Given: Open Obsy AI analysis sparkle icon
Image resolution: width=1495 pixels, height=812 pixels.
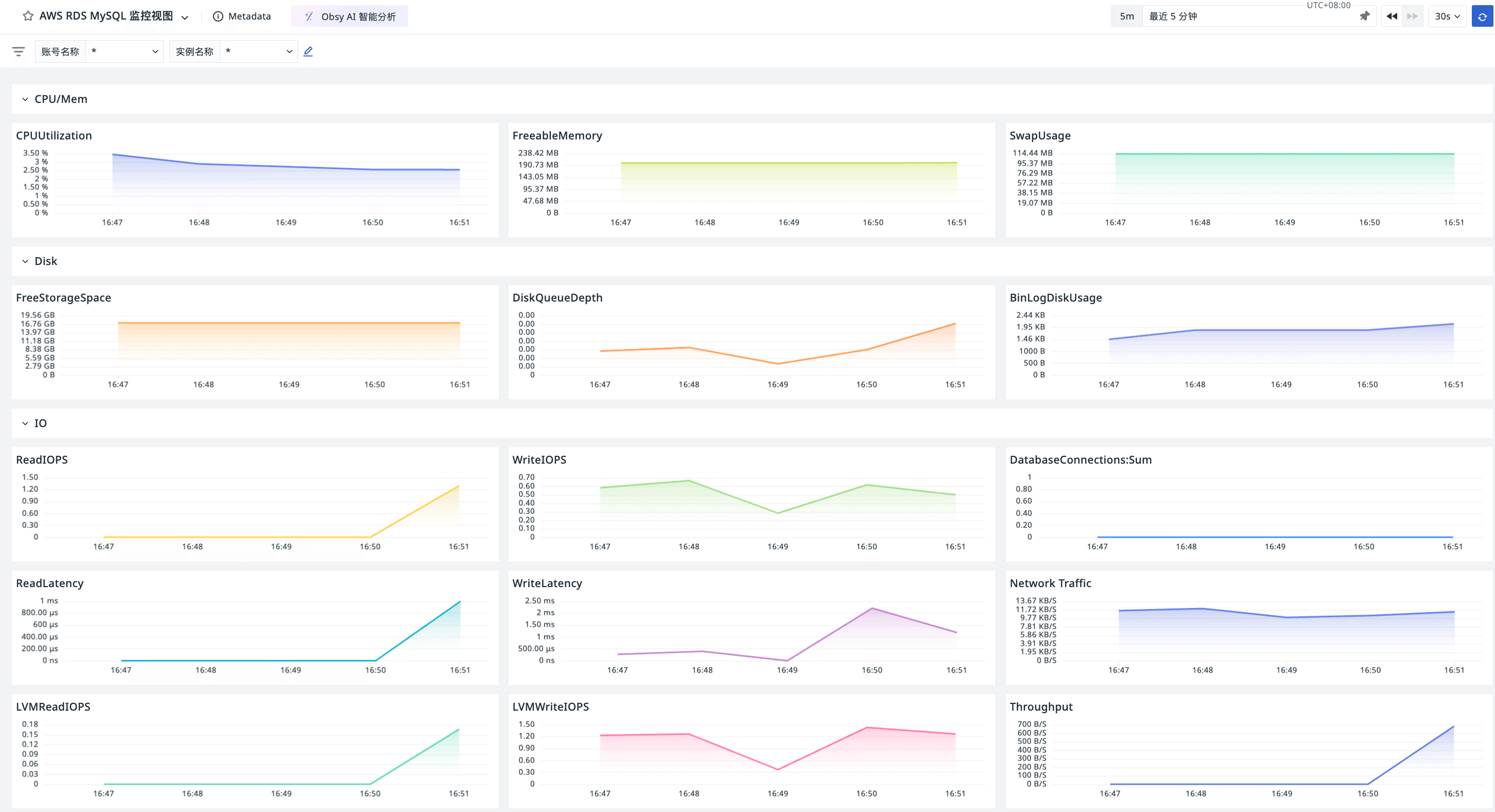Looking at the screenshot, I should click(x=309, y=16).
